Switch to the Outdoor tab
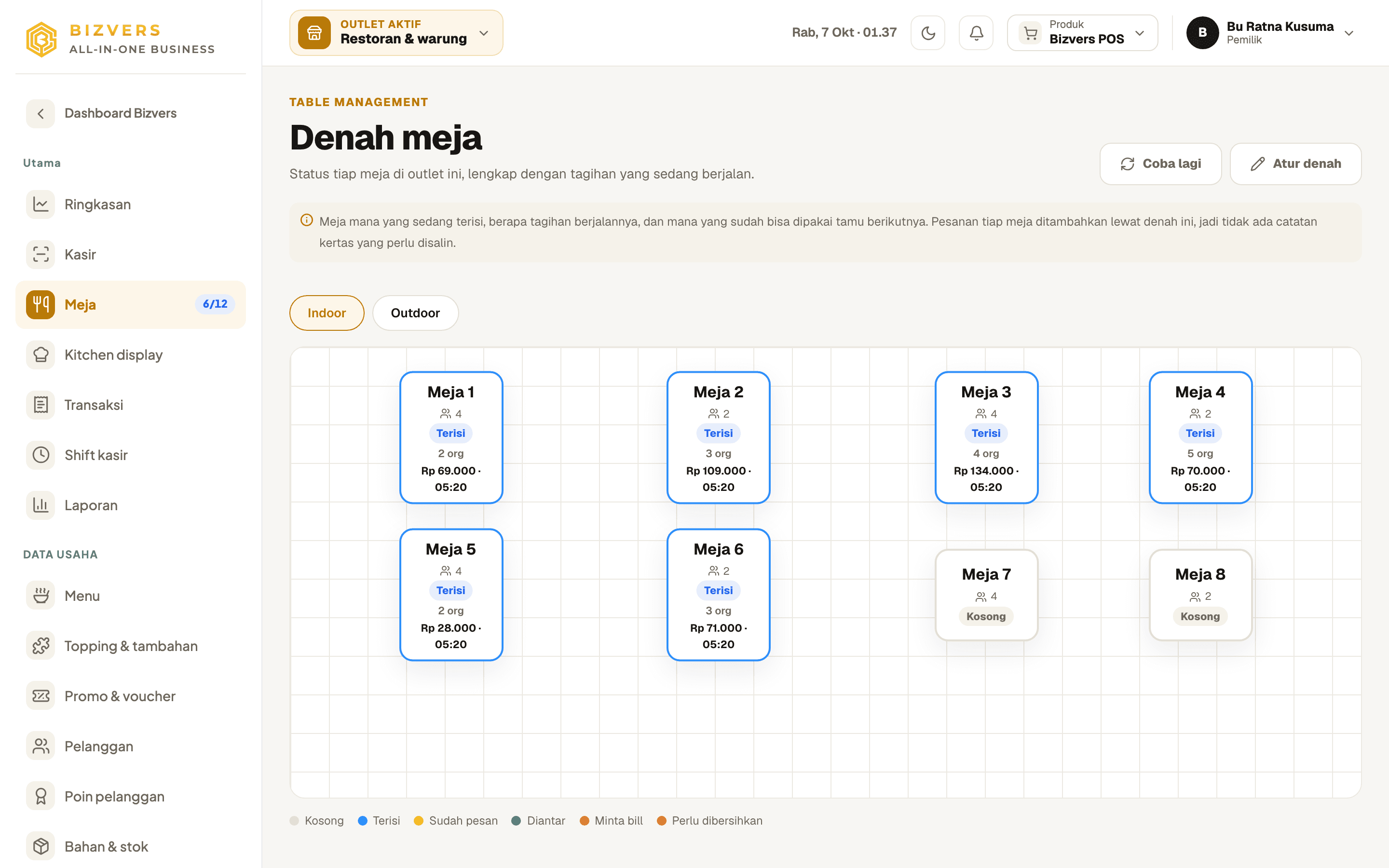Screen dimensions: 1389x868 click(415, 313)
